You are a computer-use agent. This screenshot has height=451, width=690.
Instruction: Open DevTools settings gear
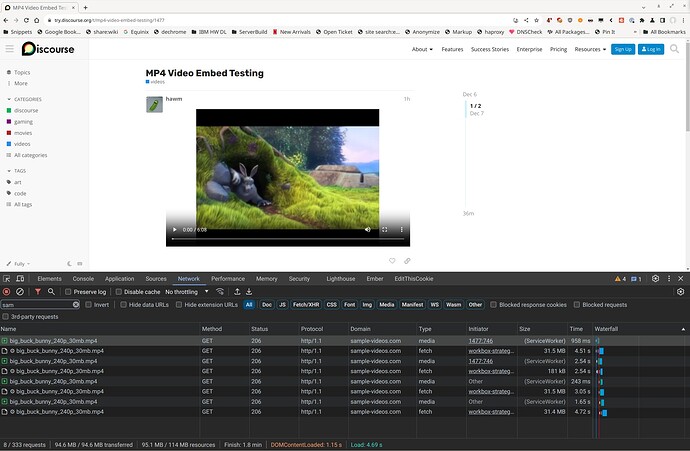coord(655,279)
